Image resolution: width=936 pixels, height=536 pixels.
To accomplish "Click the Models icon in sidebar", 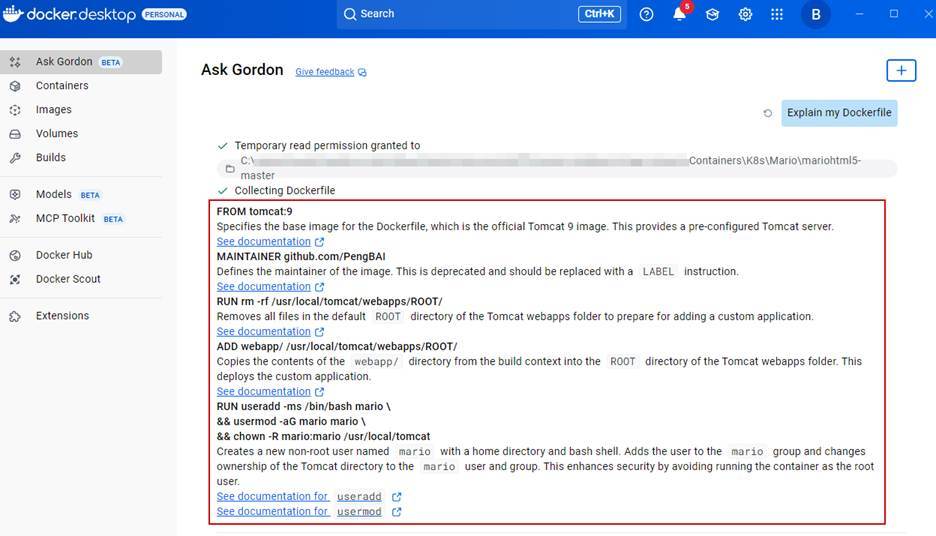I will click(x=15, y=195).
